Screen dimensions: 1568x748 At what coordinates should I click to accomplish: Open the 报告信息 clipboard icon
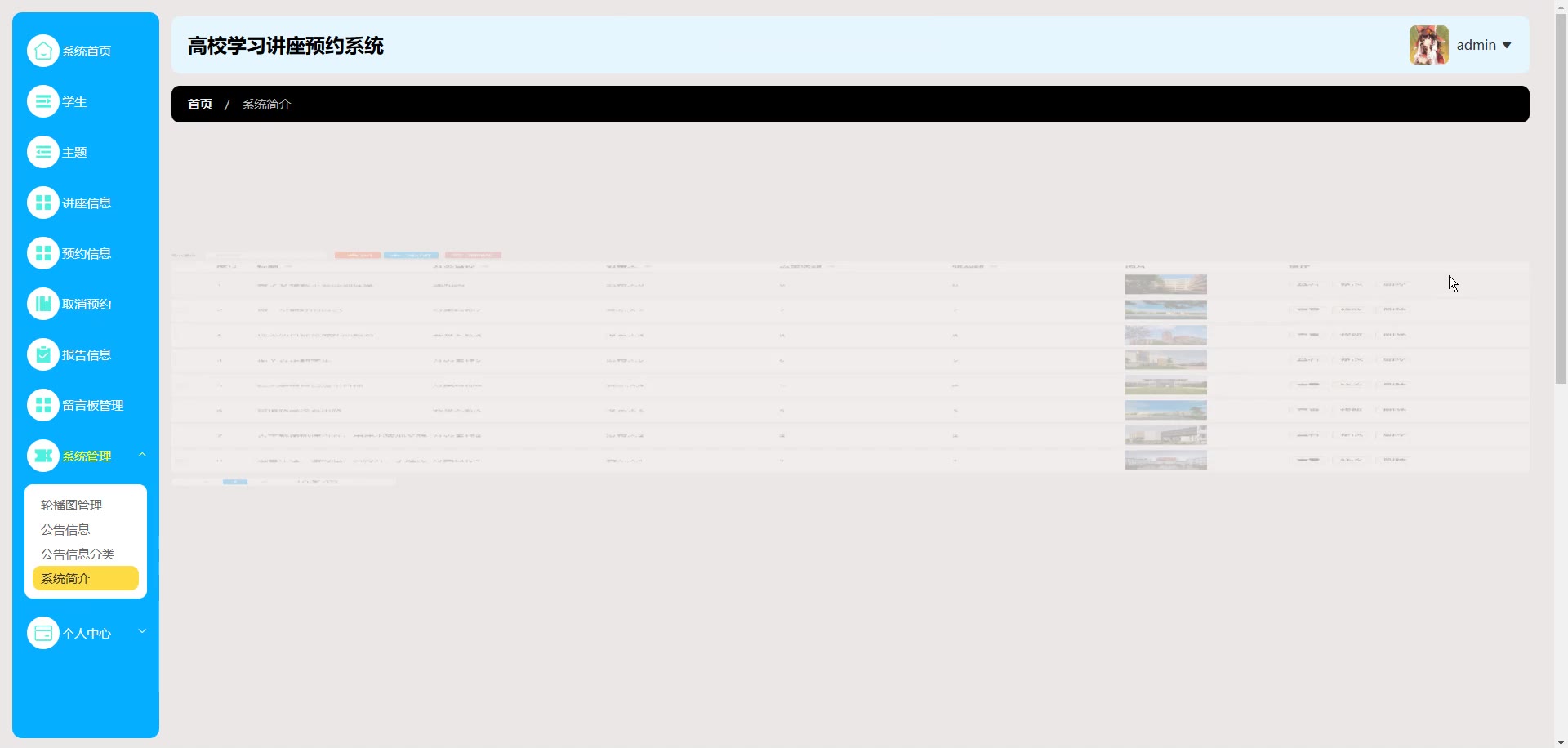pyautogui.click(x=43, y=354)
